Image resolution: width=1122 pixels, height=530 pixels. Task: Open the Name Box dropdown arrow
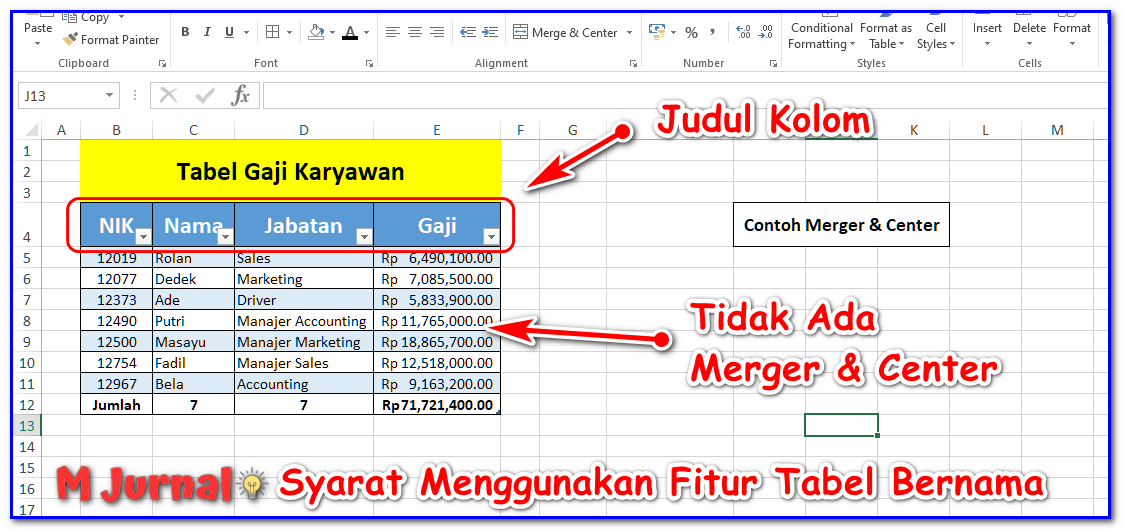(110, 95)
